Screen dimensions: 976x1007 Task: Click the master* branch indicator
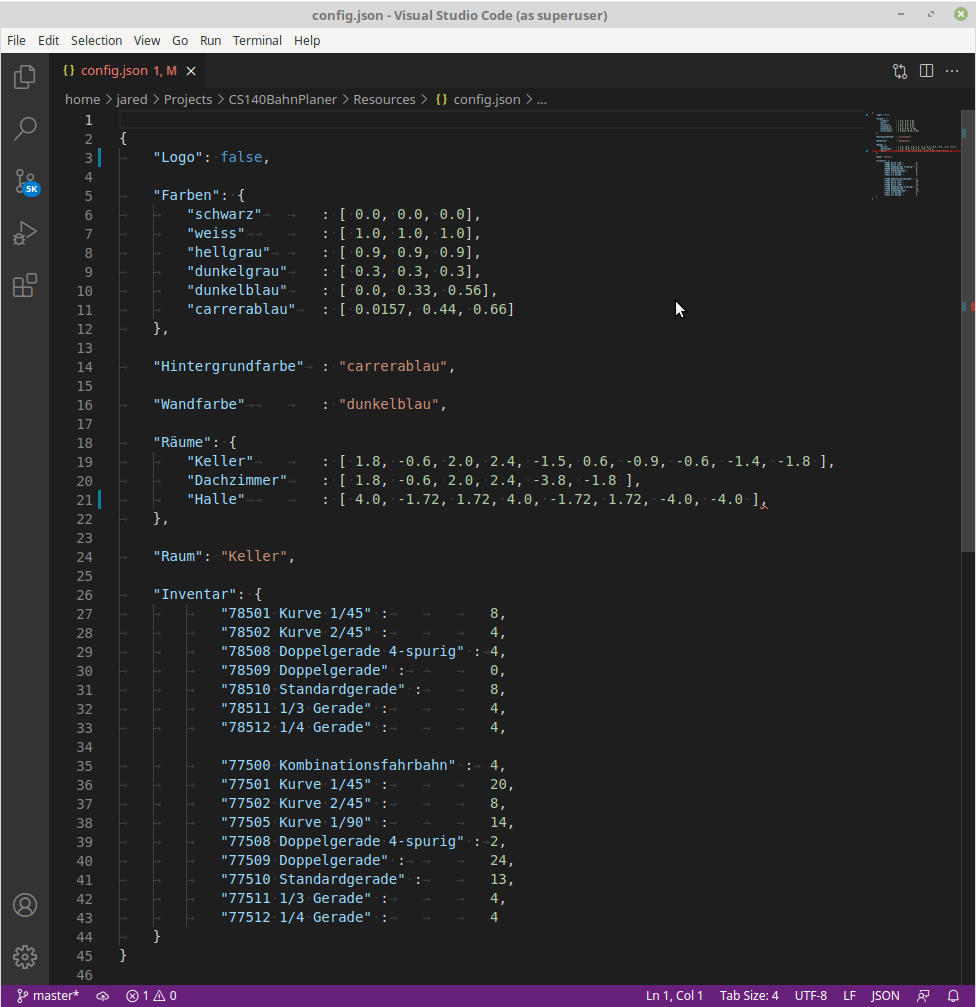point(48,996)
